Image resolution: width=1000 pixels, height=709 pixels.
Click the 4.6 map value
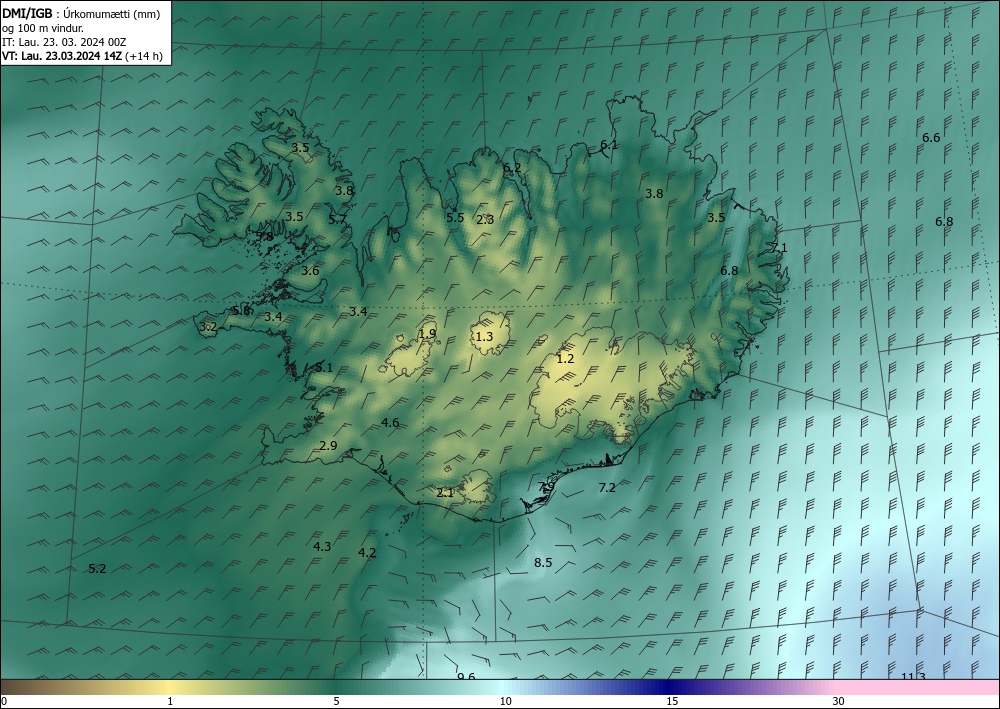coord(390,423)
